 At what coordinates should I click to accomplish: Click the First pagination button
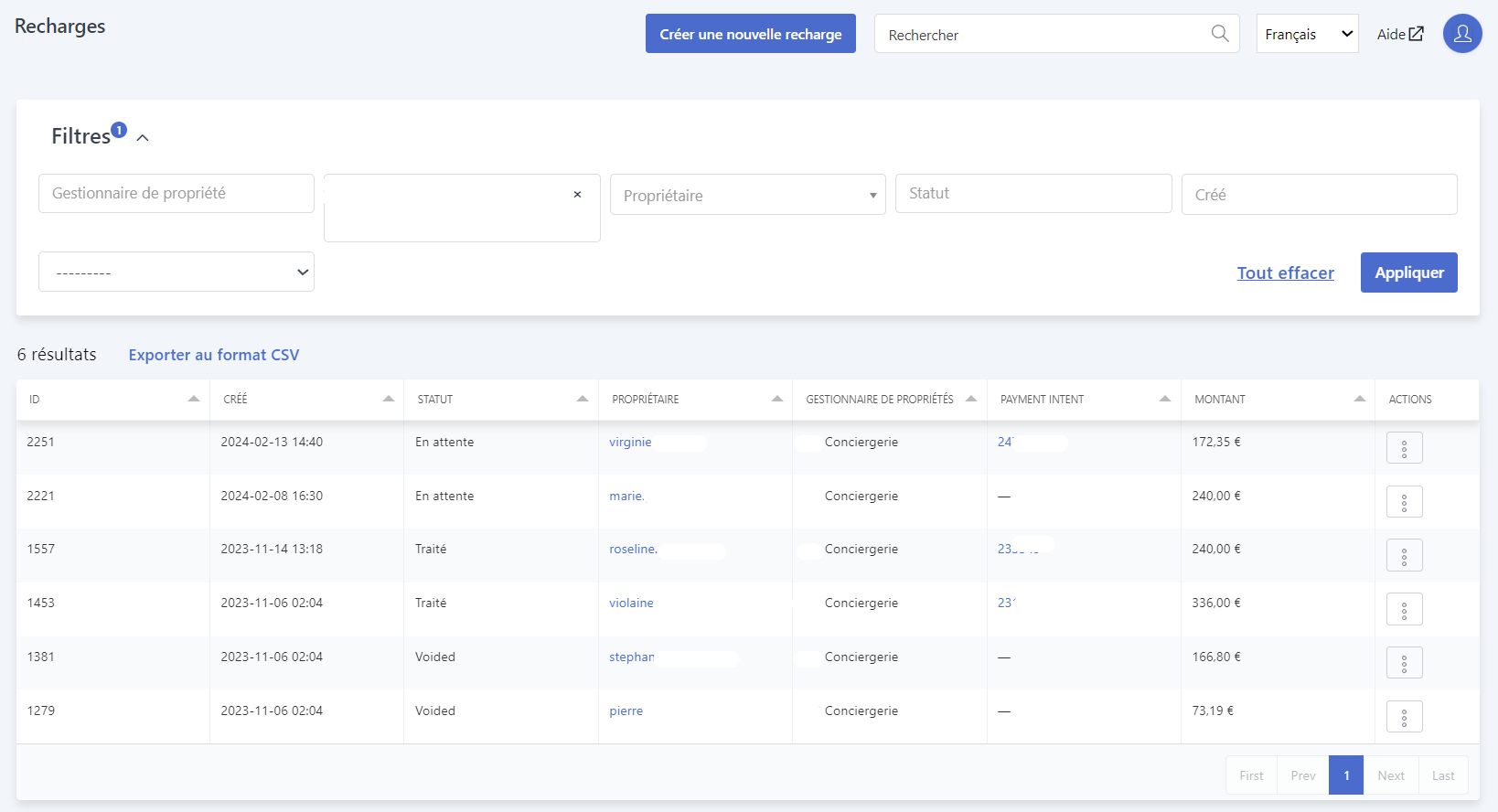tap(1251, 775)
